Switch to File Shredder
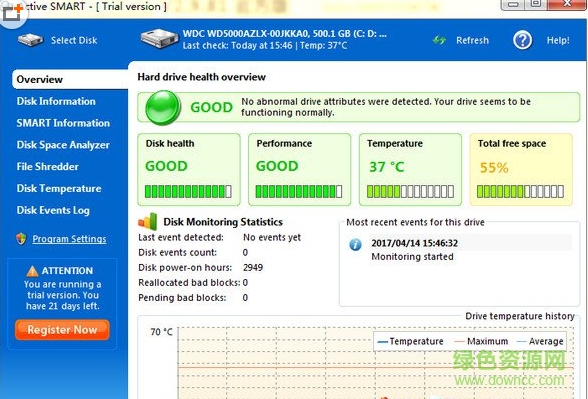588x399 pixels. (x=48, y=166)
